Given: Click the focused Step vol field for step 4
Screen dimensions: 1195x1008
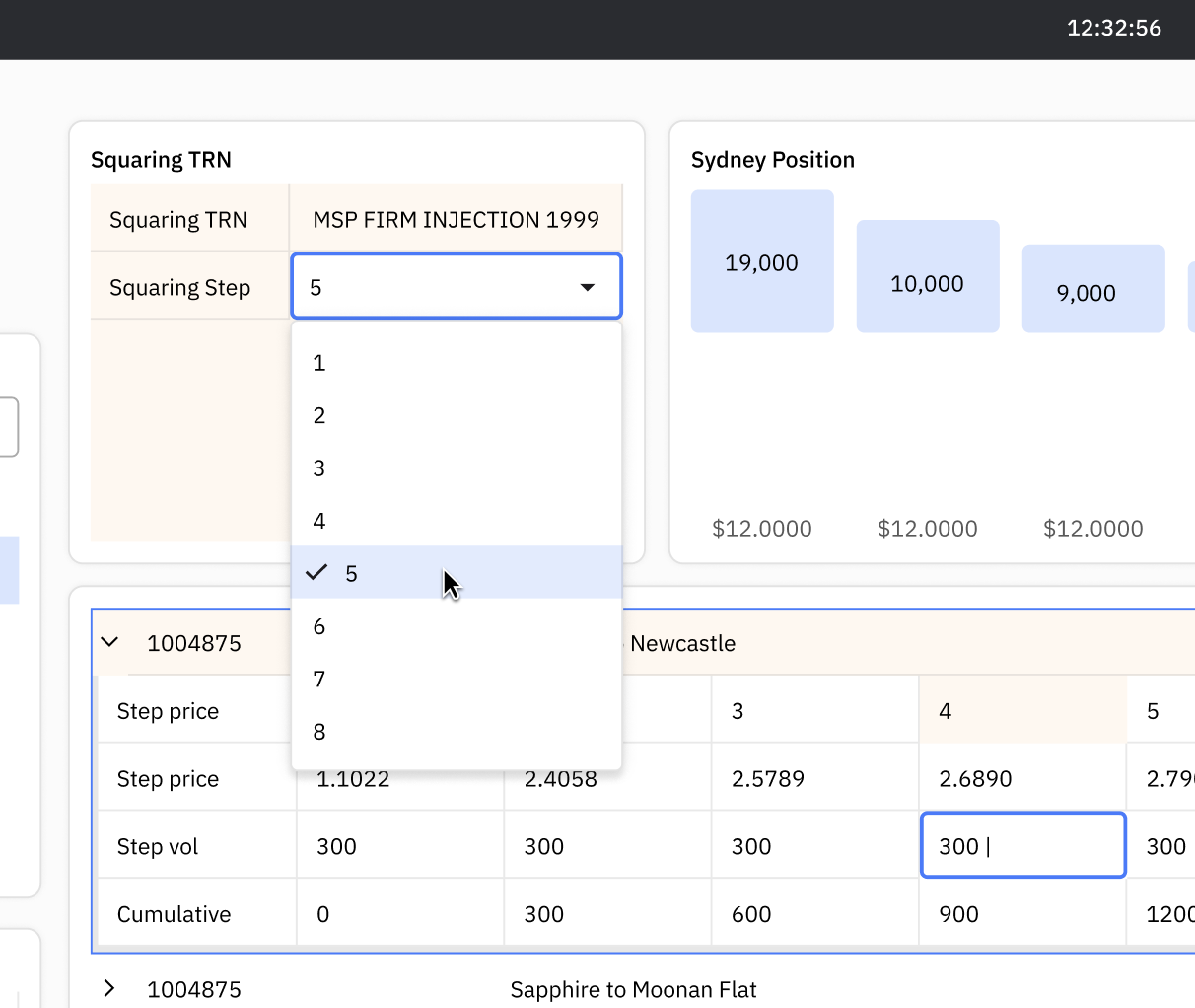Looking at the screenshot, I should tap(1022, 845).
